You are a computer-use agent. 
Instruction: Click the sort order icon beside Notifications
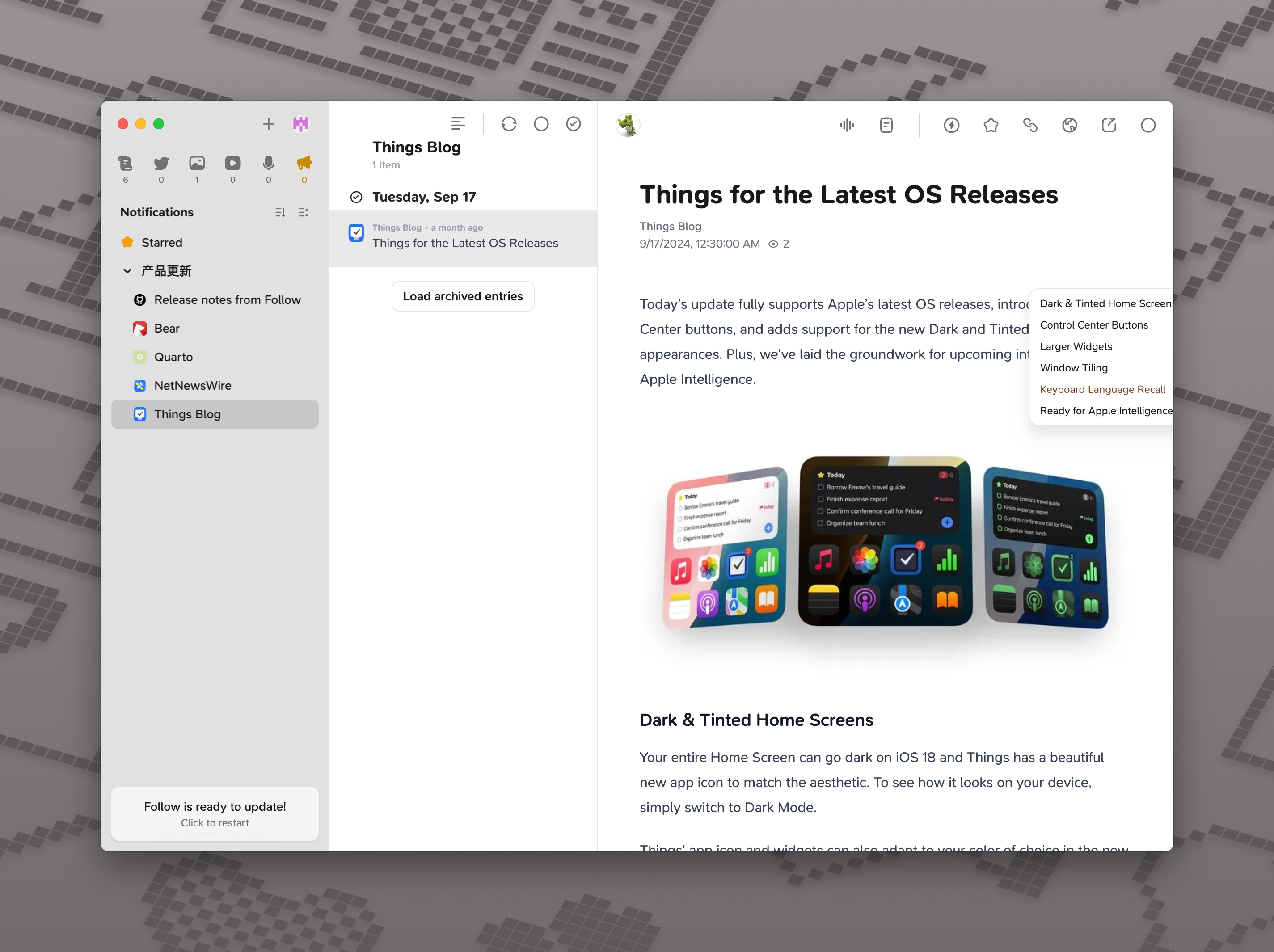point(280,212)
